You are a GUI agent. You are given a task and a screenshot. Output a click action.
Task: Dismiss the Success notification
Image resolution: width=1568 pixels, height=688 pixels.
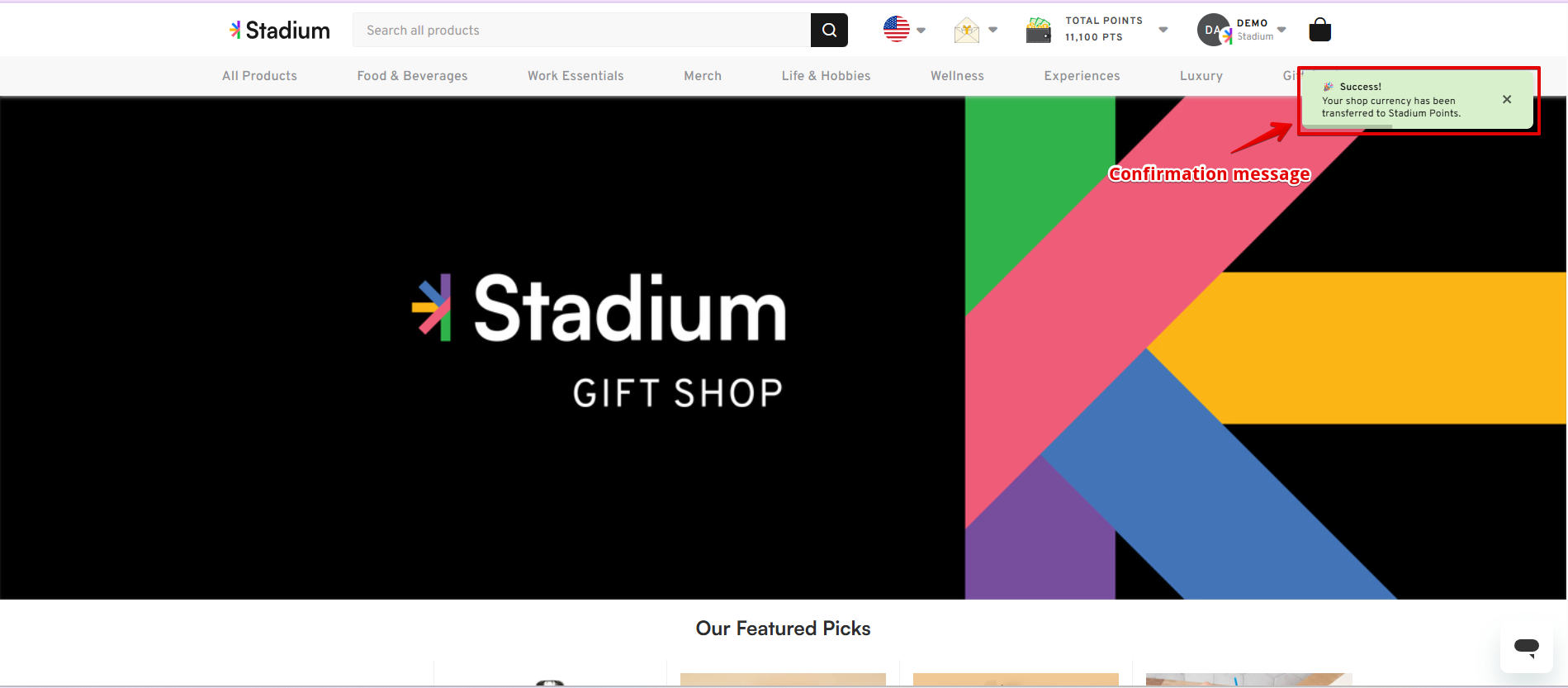click(1506, 99)
